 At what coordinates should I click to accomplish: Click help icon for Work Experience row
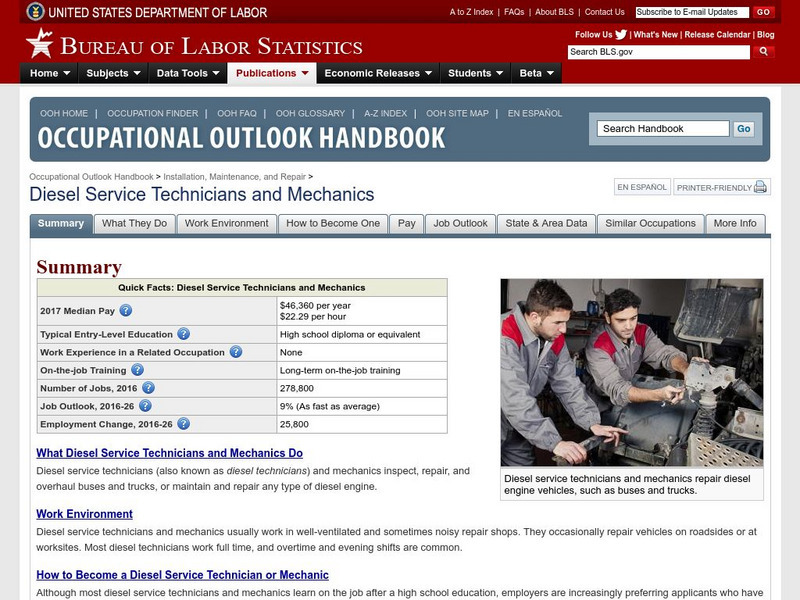[x=236, y=352]
